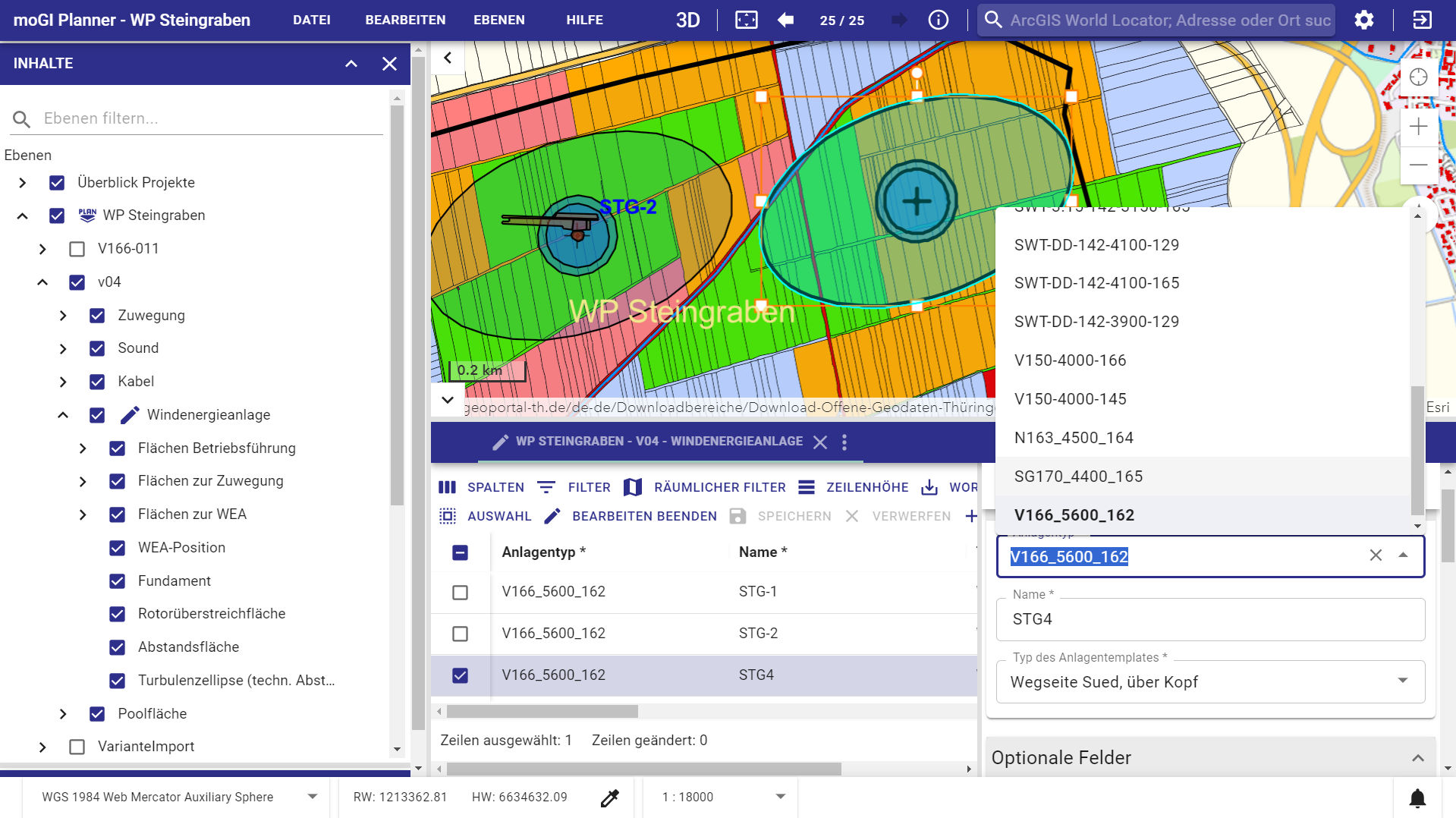Open the coordinate system dropdown

tap(179, 797)
